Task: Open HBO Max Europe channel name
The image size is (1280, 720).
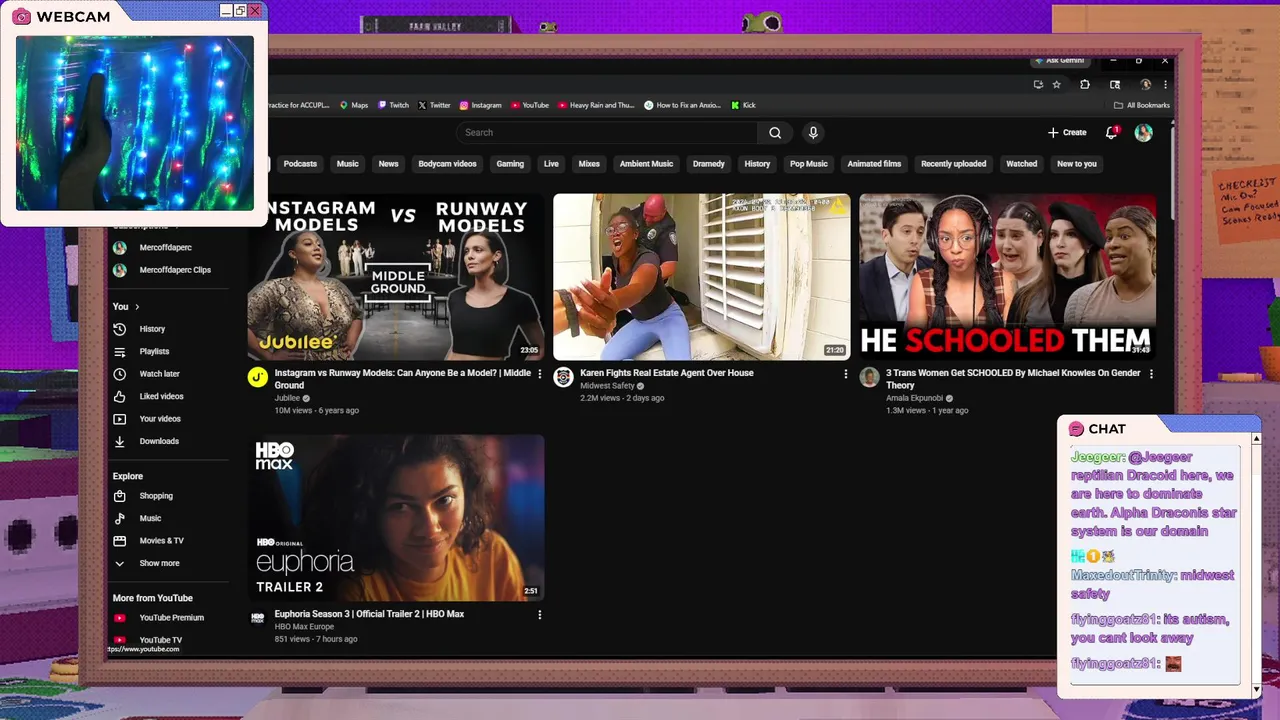Action: tap(304, 627)
